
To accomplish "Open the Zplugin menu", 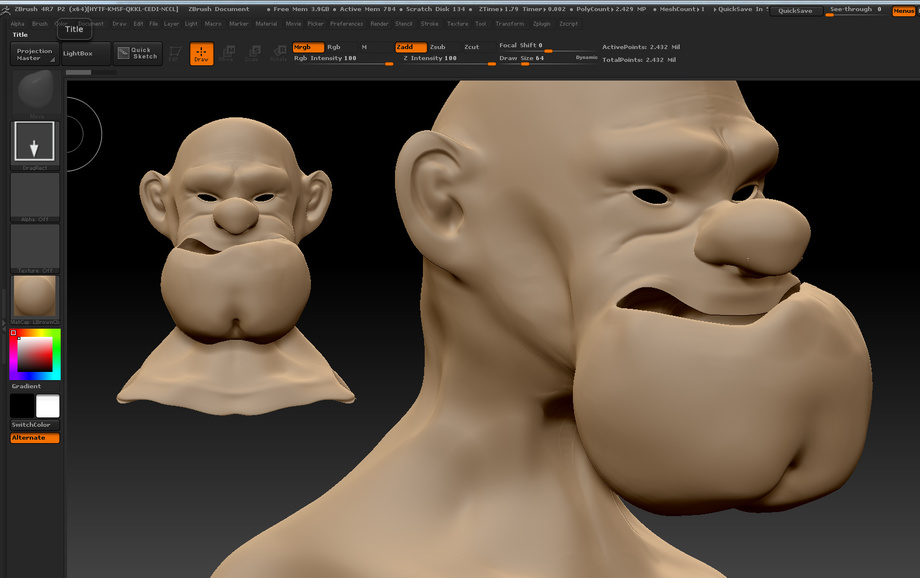I will (542, 24).
